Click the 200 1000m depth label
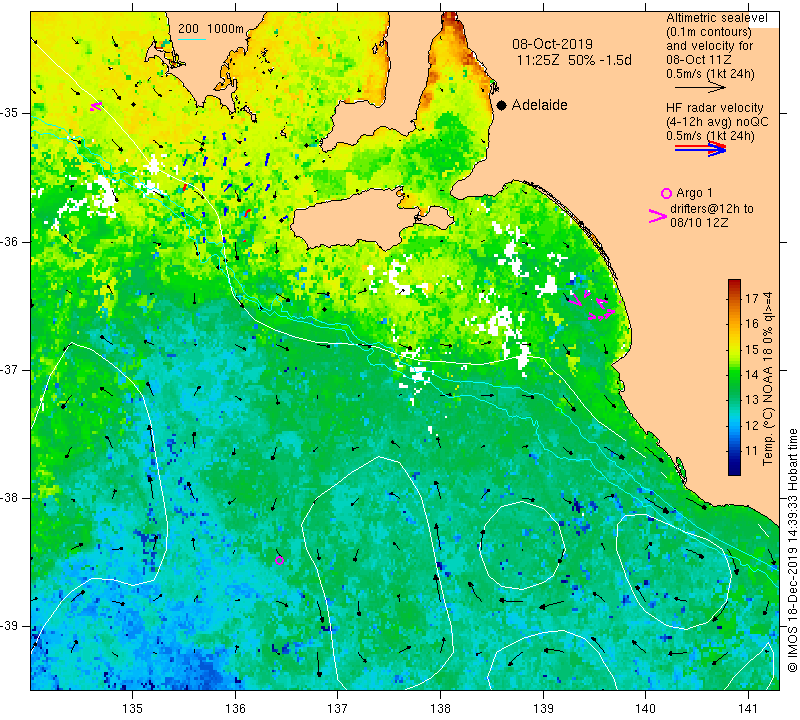 [x=211, y=29]
